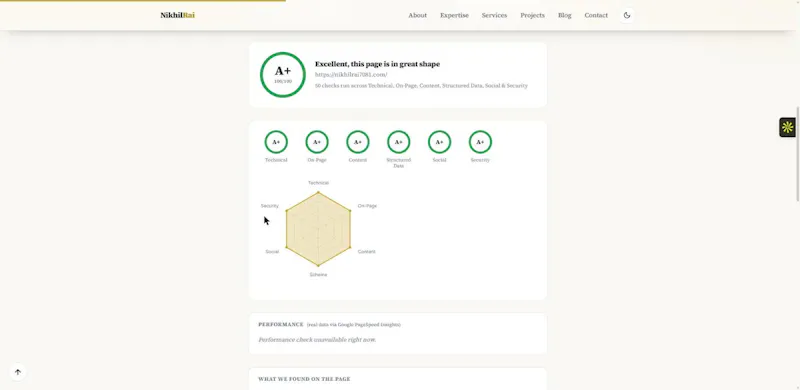Open the Blog page
This screenshot has height=390, width=800.
tap(564, 15)
